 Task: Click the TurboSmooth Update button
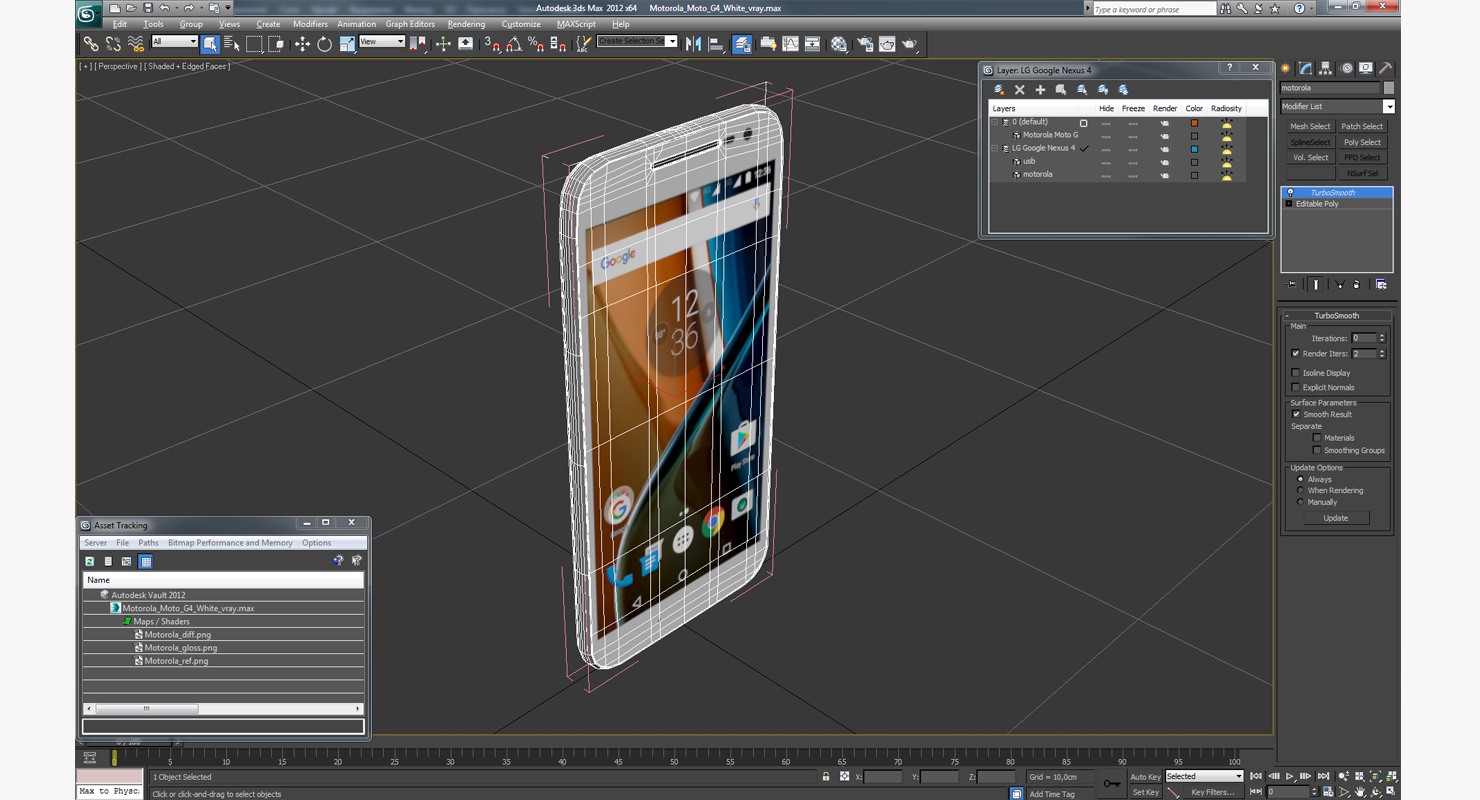click(1336, 518)
